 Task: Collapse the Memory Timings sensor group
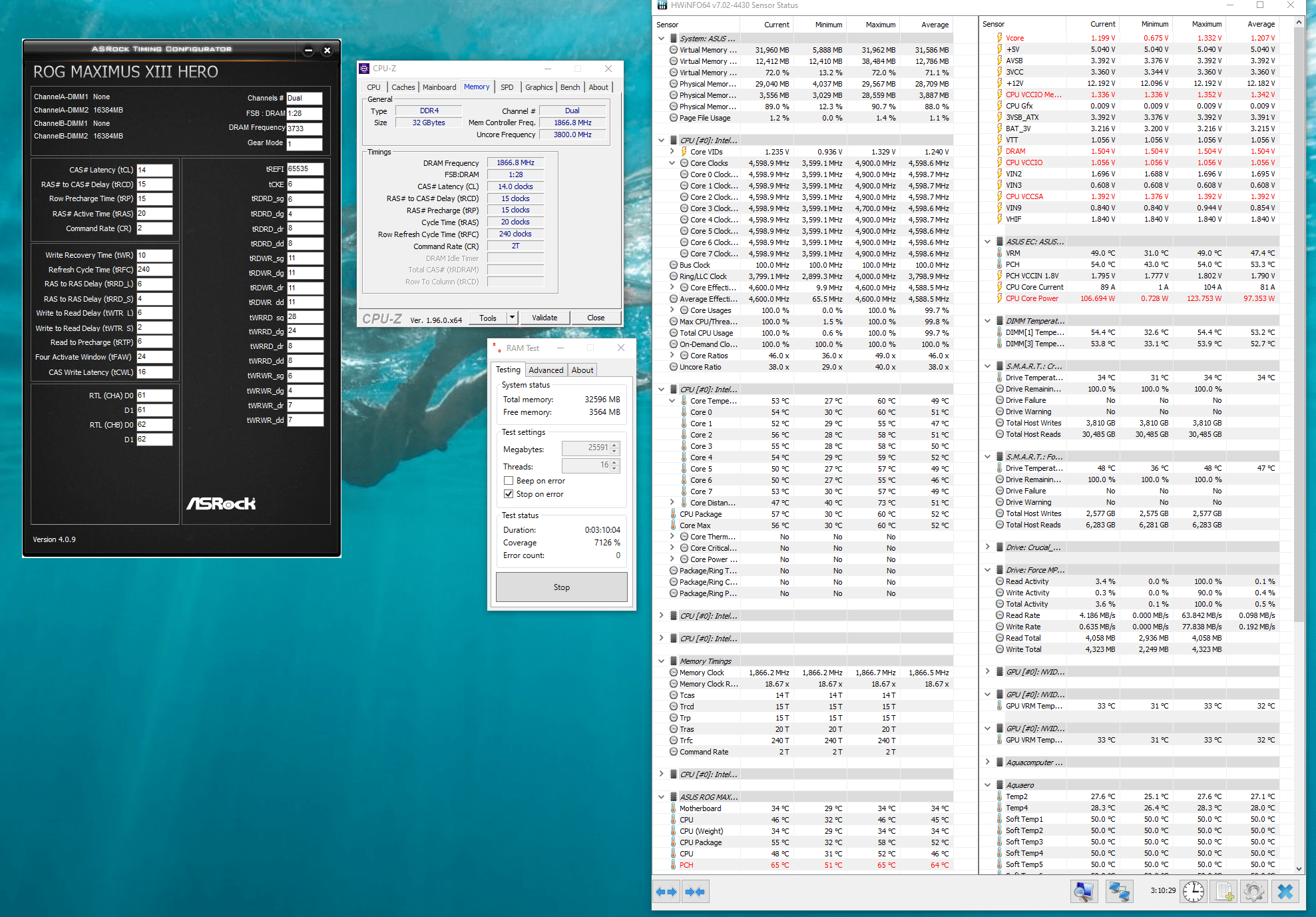pos(661,661)
